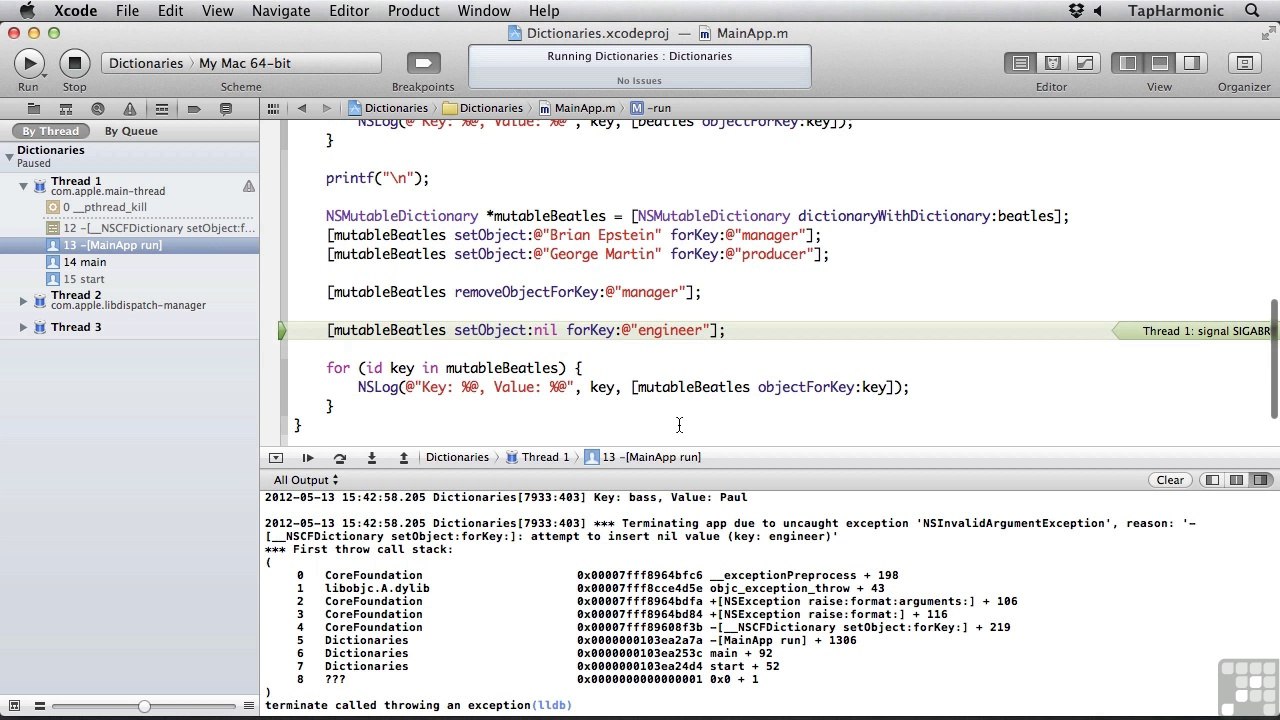Screen dimensions: 1280x720
Task: Click the Step Over debug icon
Action: pyautogui.click(x=340, y=457)
